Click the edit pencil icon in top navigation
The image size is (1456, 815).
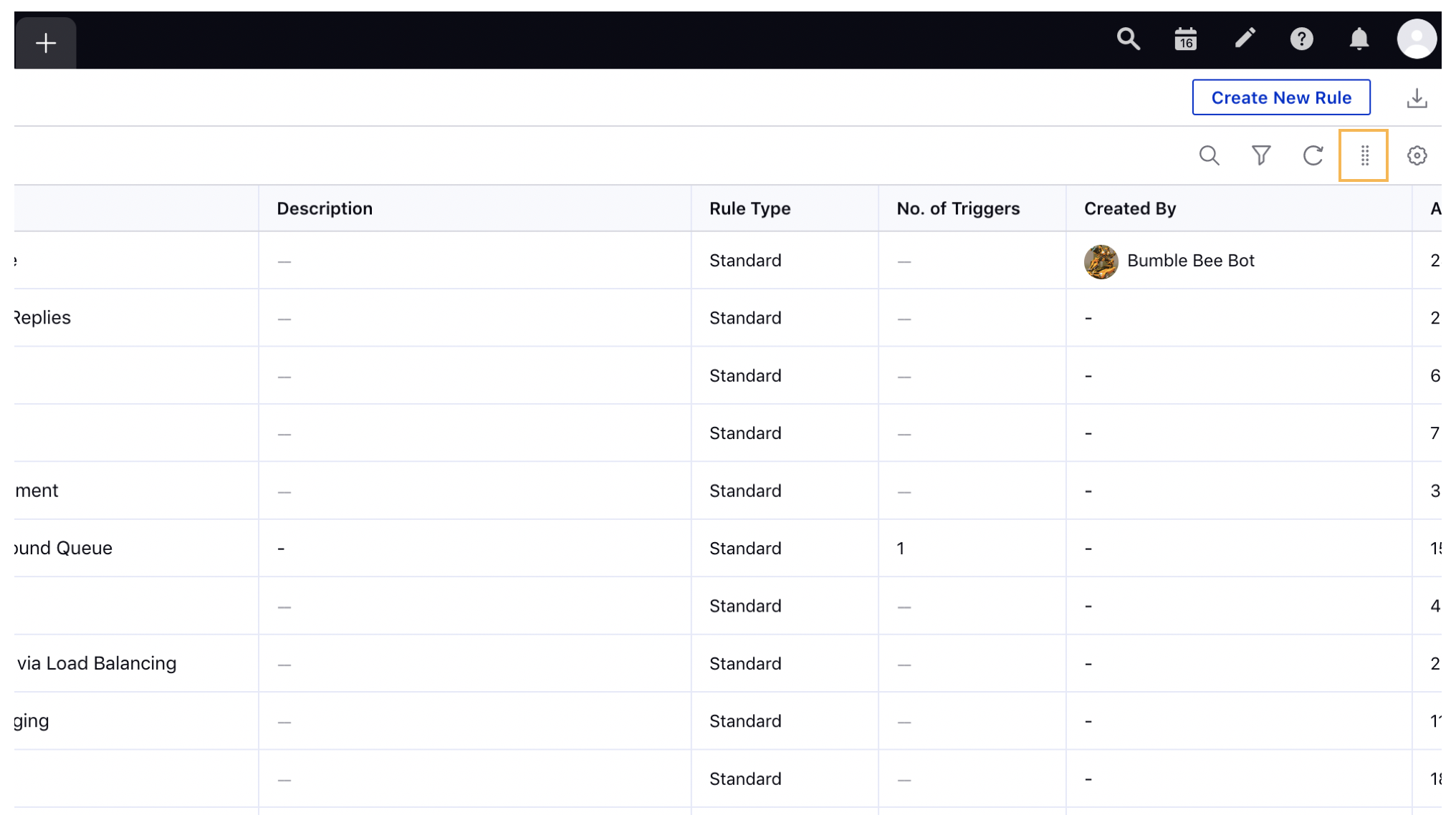tap(1245, 39)
